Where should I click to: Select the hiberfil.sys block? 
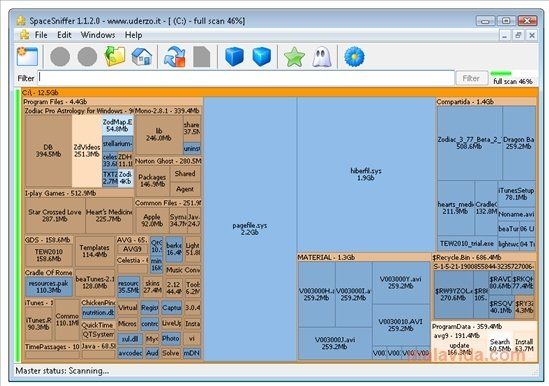(x=366, y=174)
